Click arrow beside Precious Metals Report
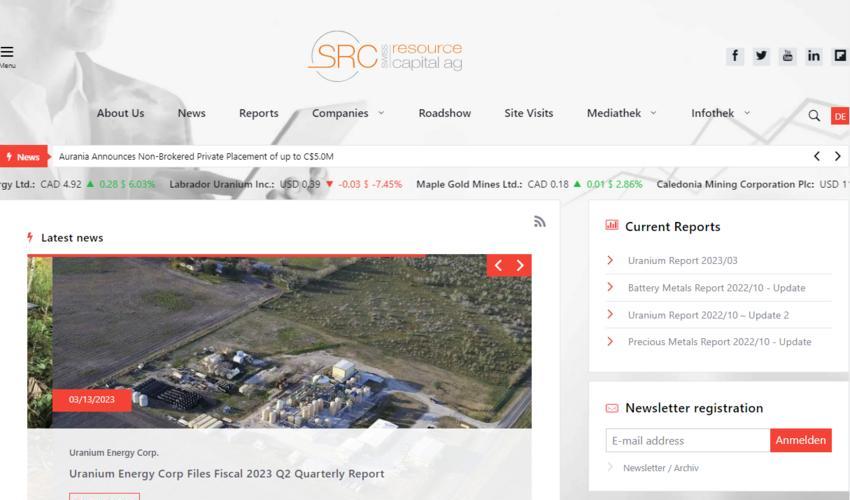This screenshot has width=850, height=500. (610, 341)
